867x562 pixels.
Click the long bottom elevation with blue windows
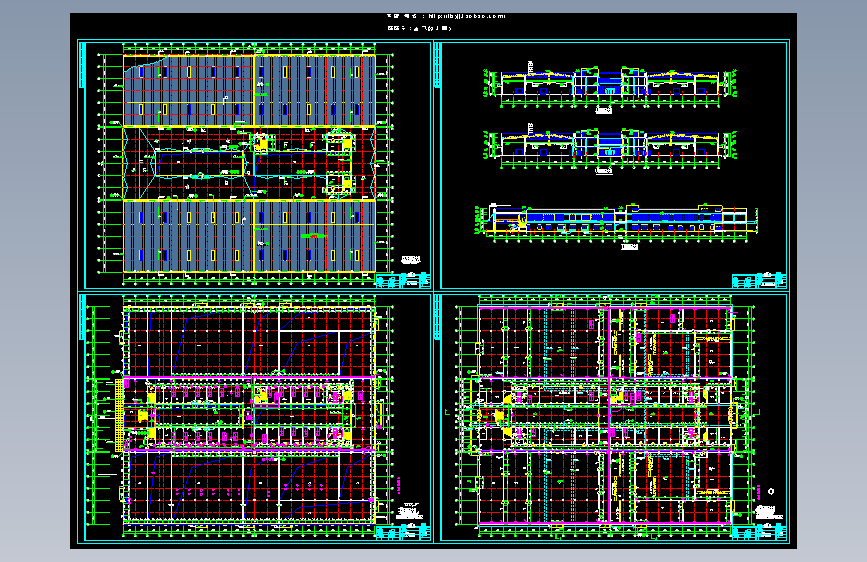pyautogui.click(x=616, y=225)
